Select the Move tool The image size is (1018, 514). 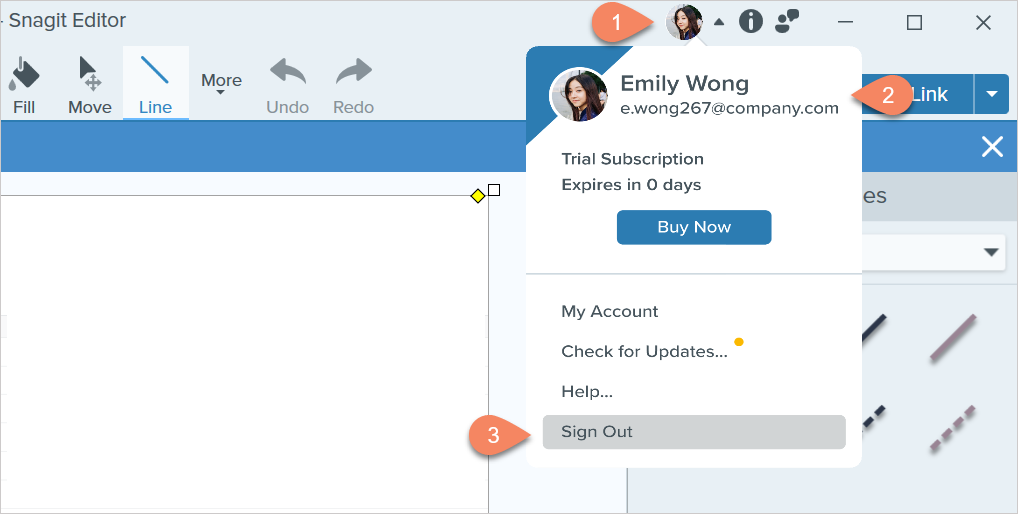90,86
